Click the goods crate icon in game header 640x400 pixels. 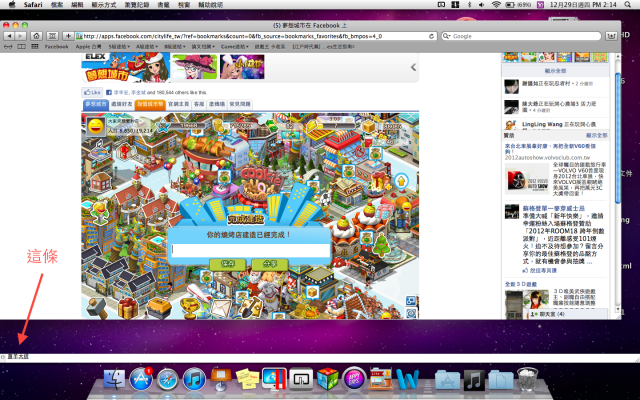tap(369, 126)
